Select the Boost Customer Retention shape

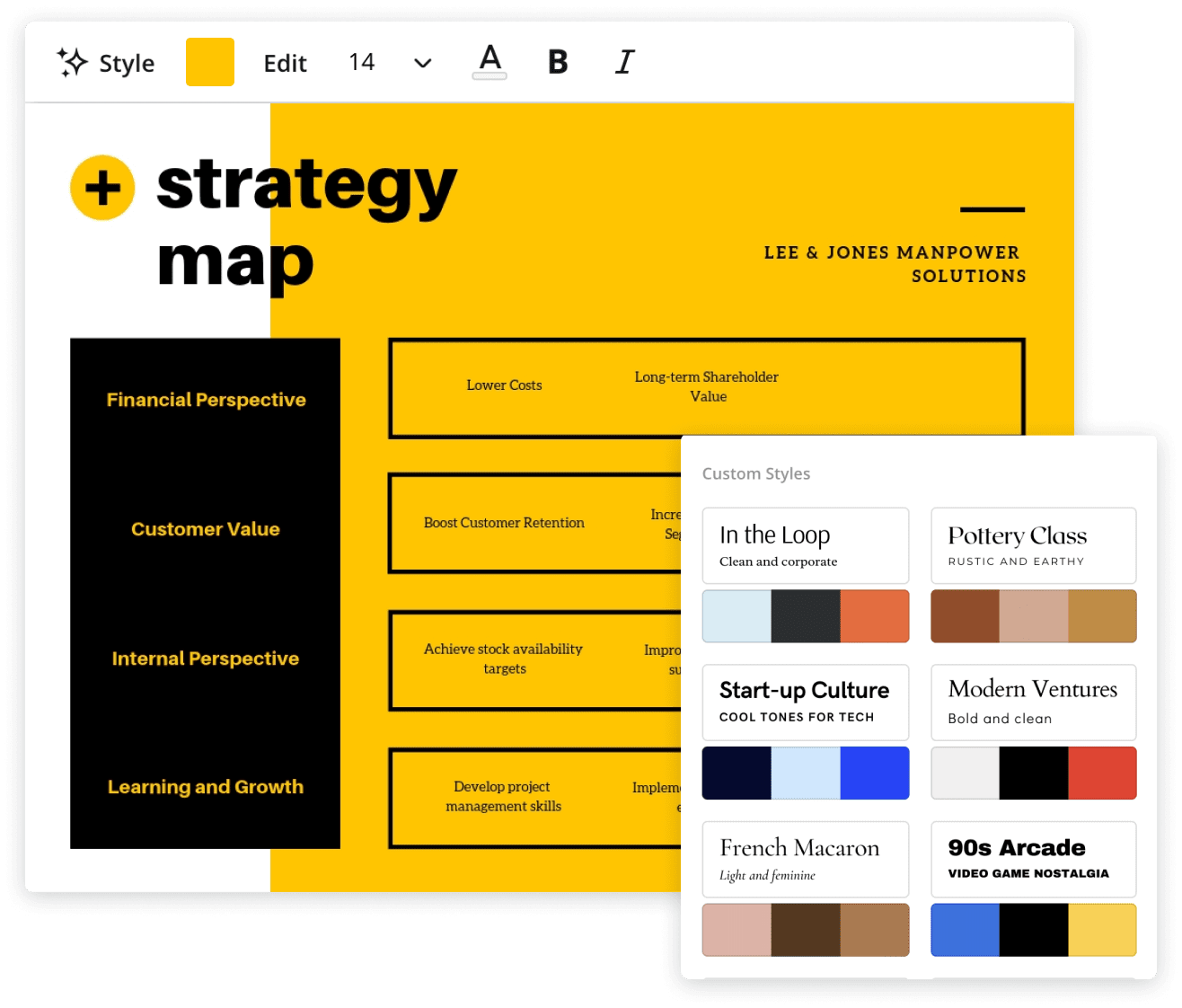[x=504, y=522]
